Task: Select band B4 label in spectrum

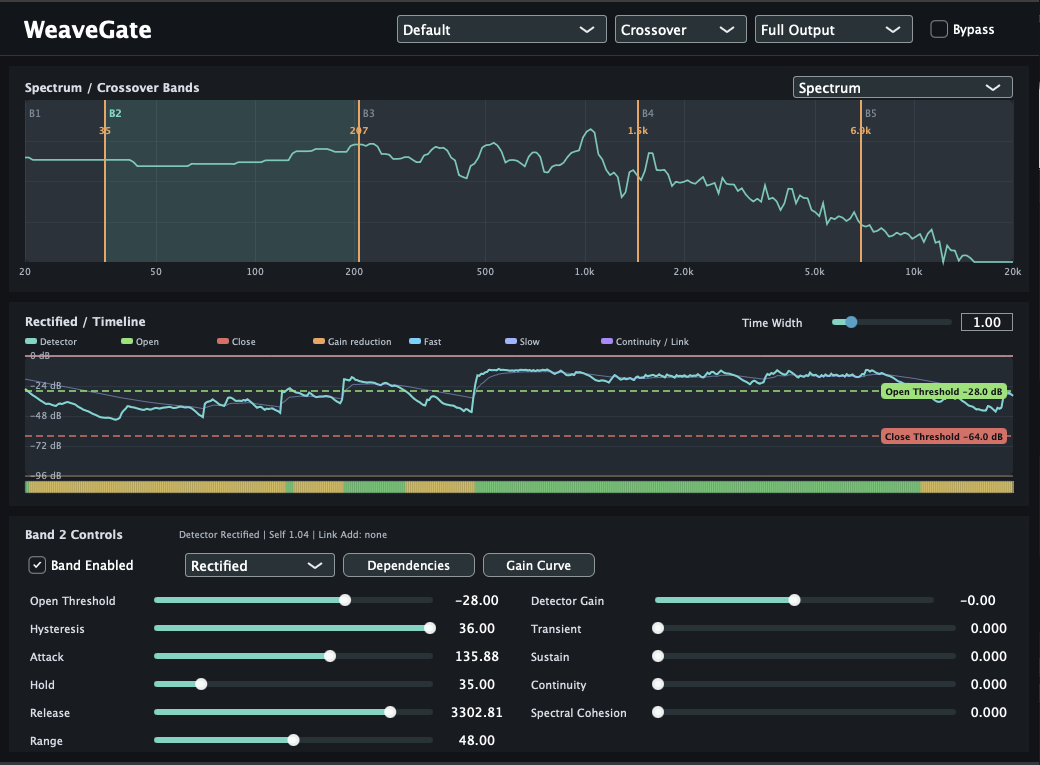Action: pyautogui.click(x=648, y=113)
